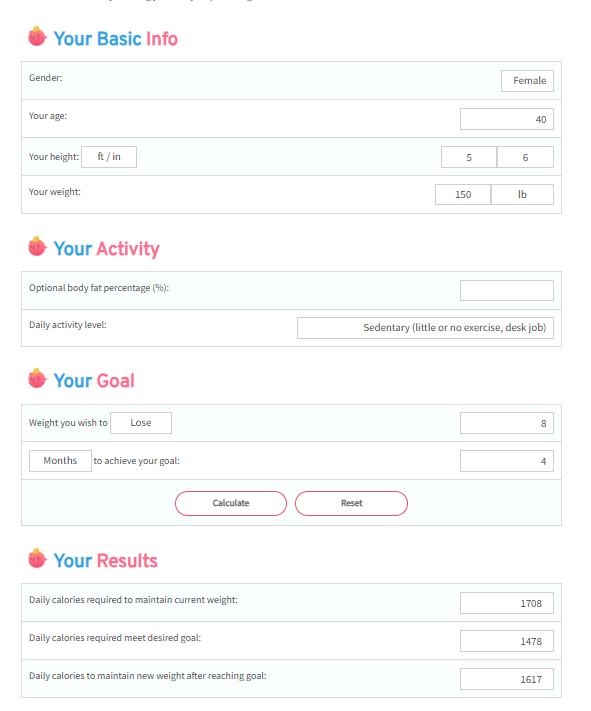The height and width of the screenshot is (711, 591).
Task: Click the months to achieve goal field
Action: click(507, 461)
